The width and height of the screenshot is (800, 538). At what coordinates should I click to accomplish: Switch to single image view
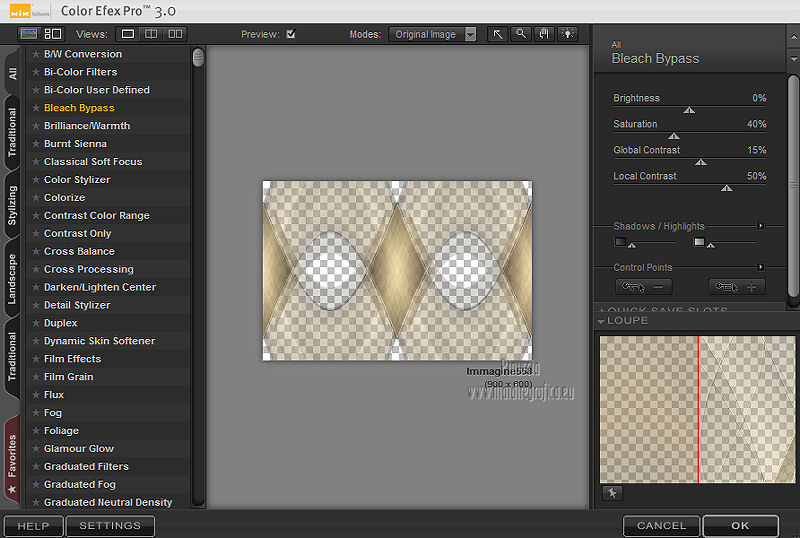pos(128,34)
